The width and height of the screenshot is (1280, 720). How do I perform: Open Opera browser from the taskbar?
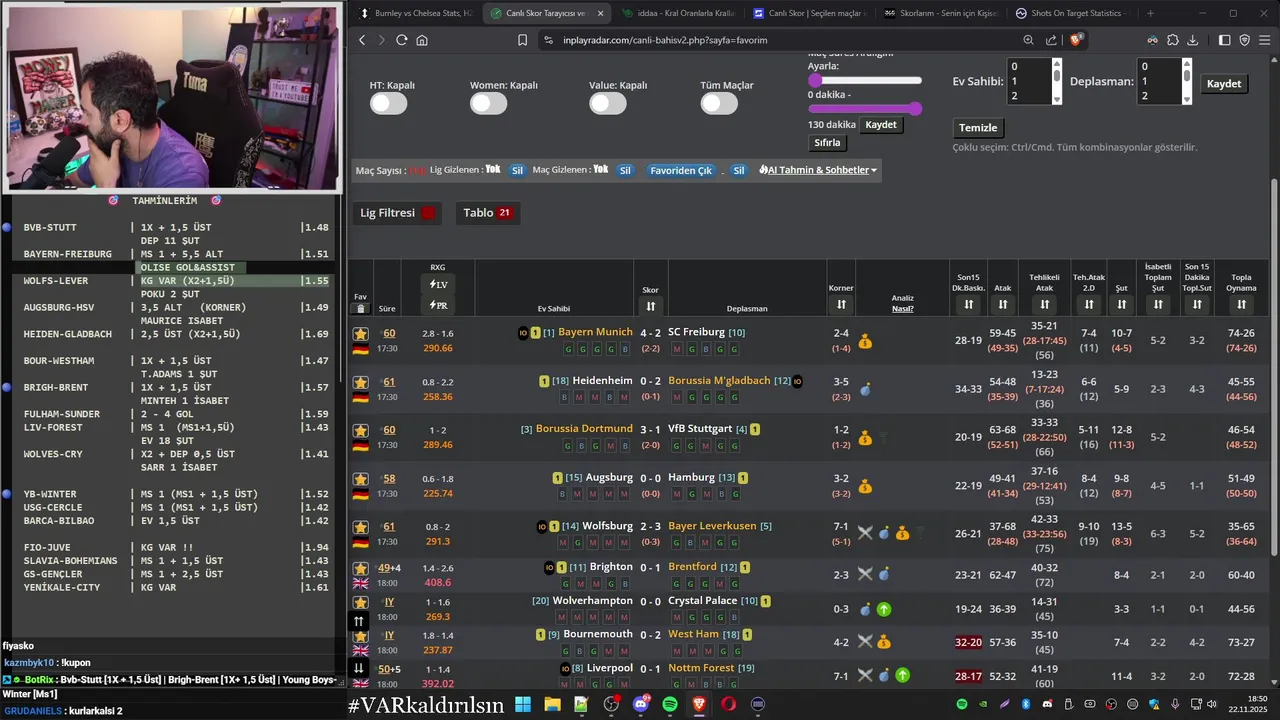(728, 704)
